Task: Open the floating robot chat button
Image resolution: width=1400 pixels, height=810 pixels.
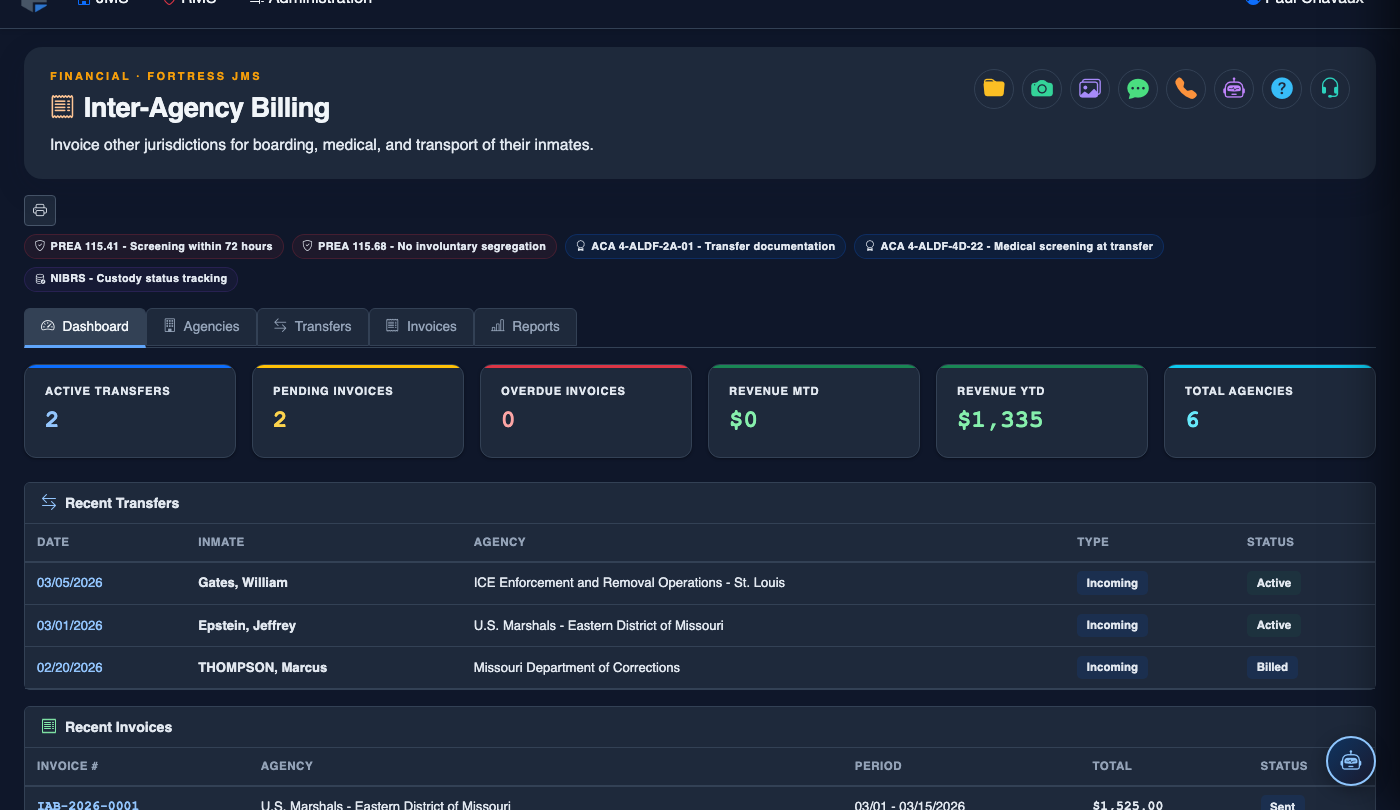Action: coord(1351,761)
